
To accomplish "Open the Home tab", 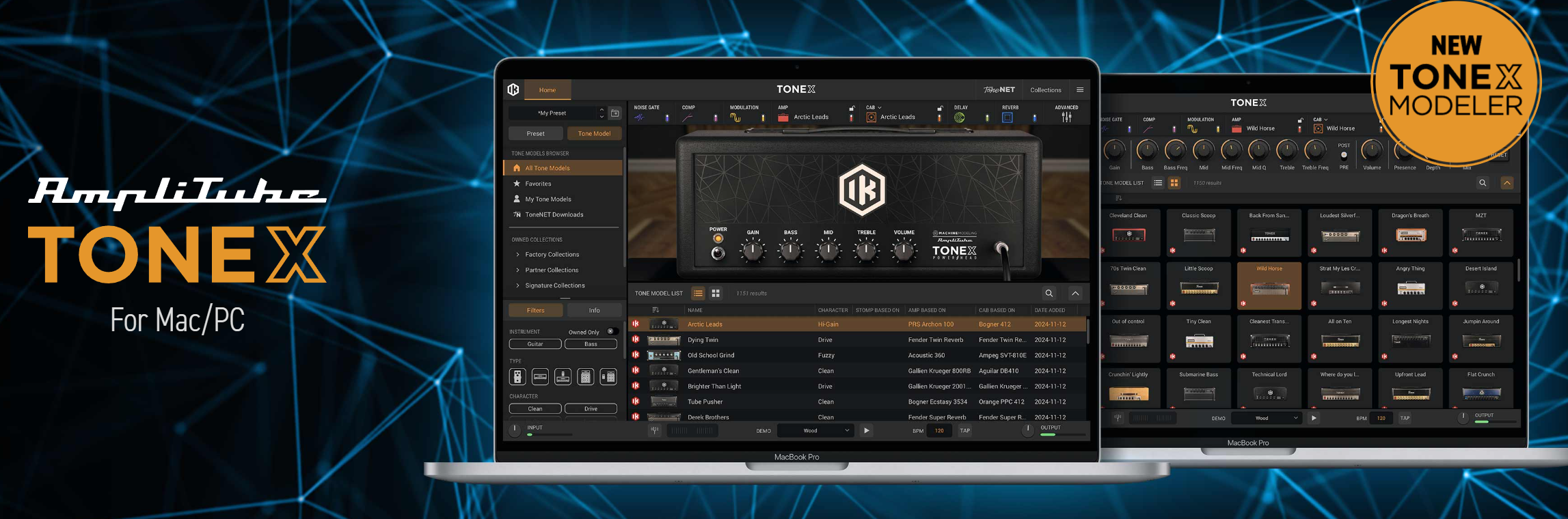I will [548, 89].
